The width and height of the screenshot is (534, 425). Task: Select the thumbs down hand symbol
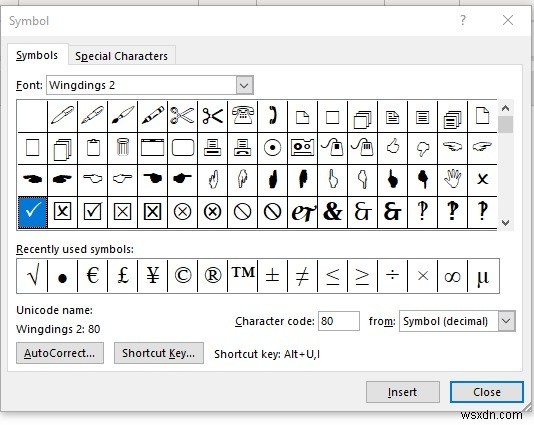422,148
